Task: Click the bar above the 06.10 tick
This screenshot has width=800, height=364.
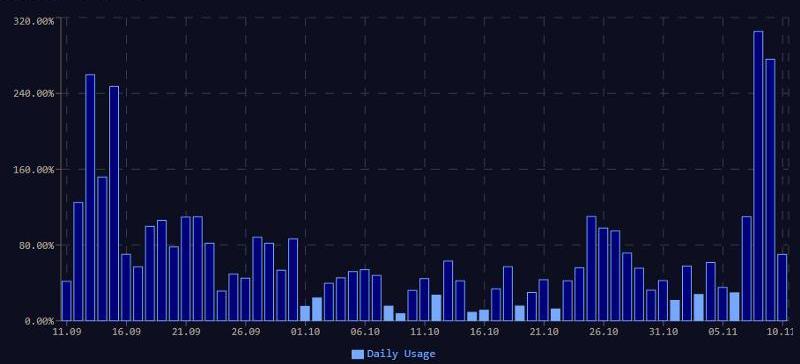Action: tap(365, 295)
